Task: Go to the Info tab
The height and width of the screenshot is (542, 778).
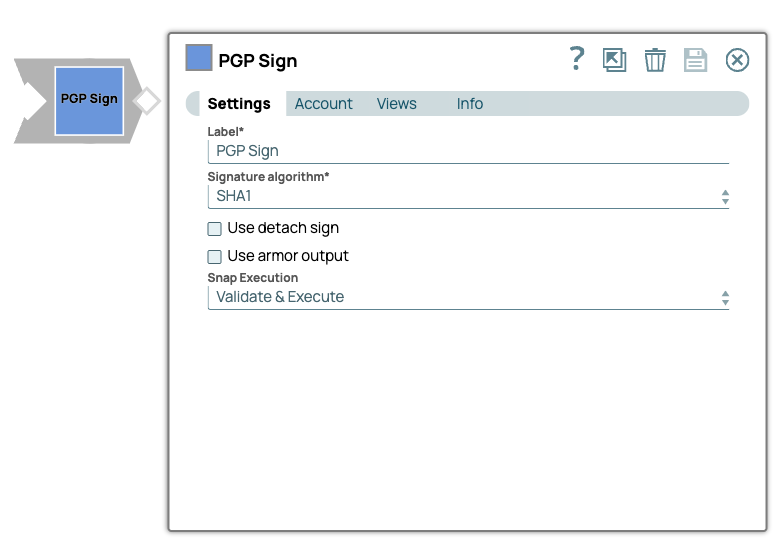Action: pyautogui.click(x=469, y=104)
